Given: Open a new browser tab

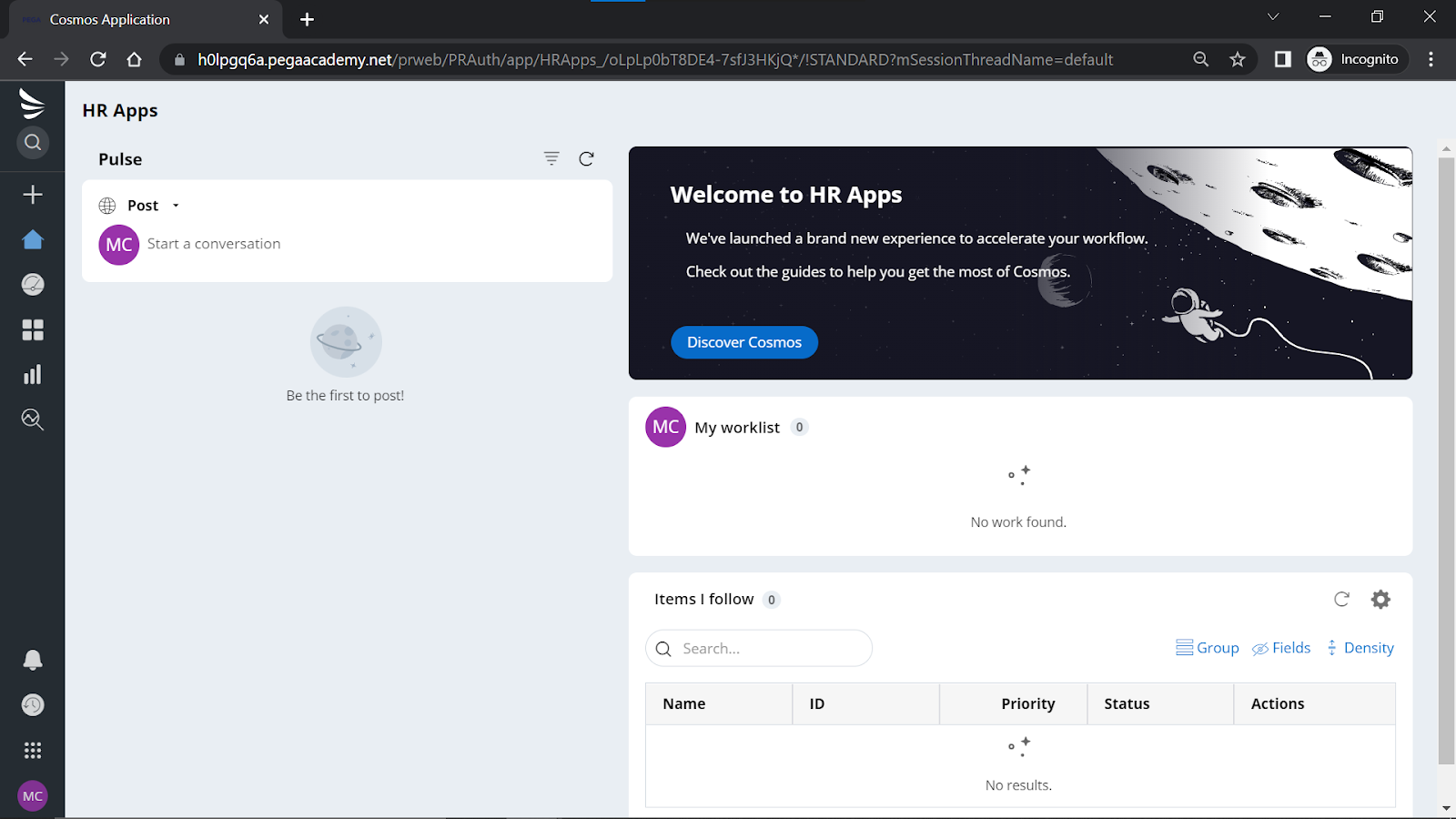Looking at the screenshot, I should [307, 19].
